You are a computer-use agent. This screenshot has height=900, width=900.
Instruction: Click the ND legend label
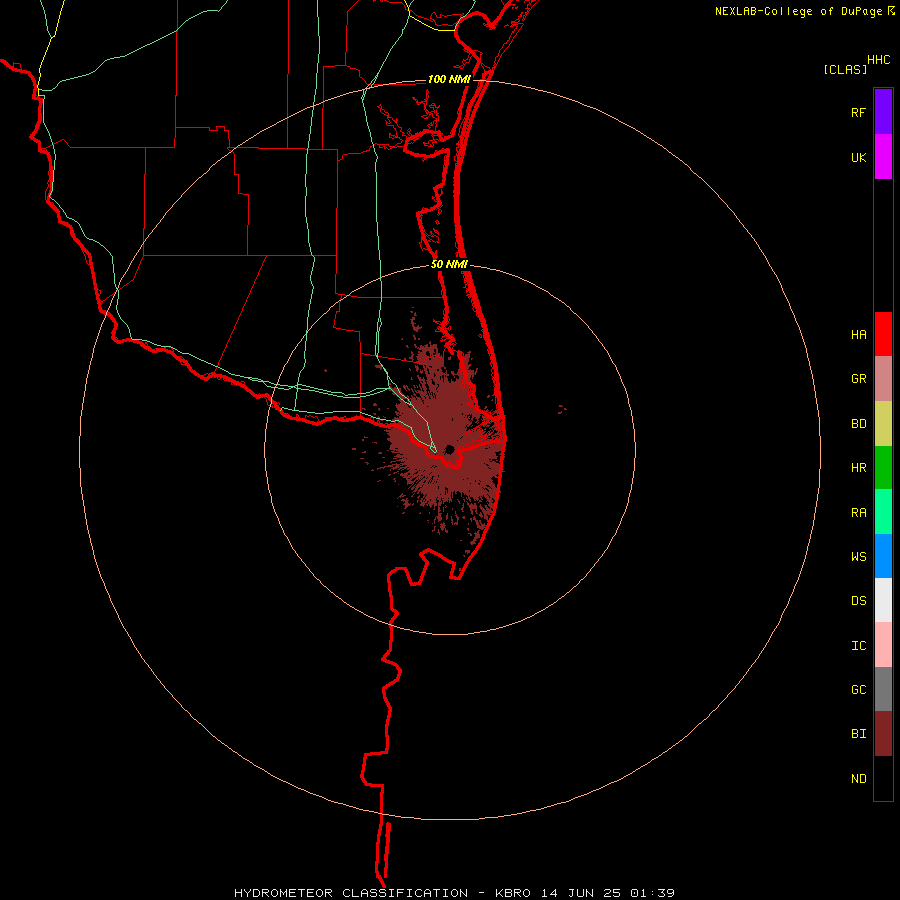pyautogui.click(x=858, y=779)
